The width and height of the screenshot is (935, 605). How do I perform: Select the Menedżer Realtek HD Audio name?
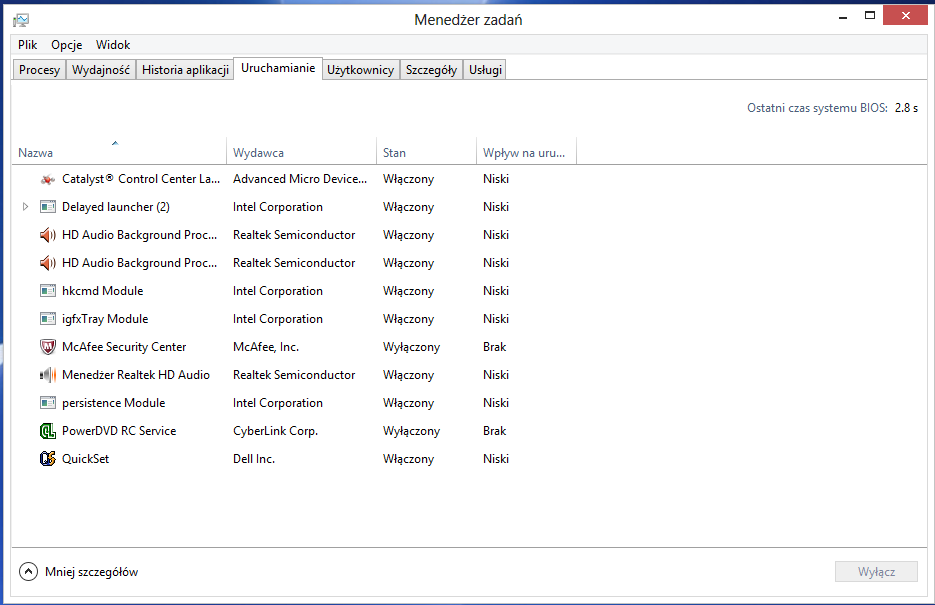[x=136, y=375]
